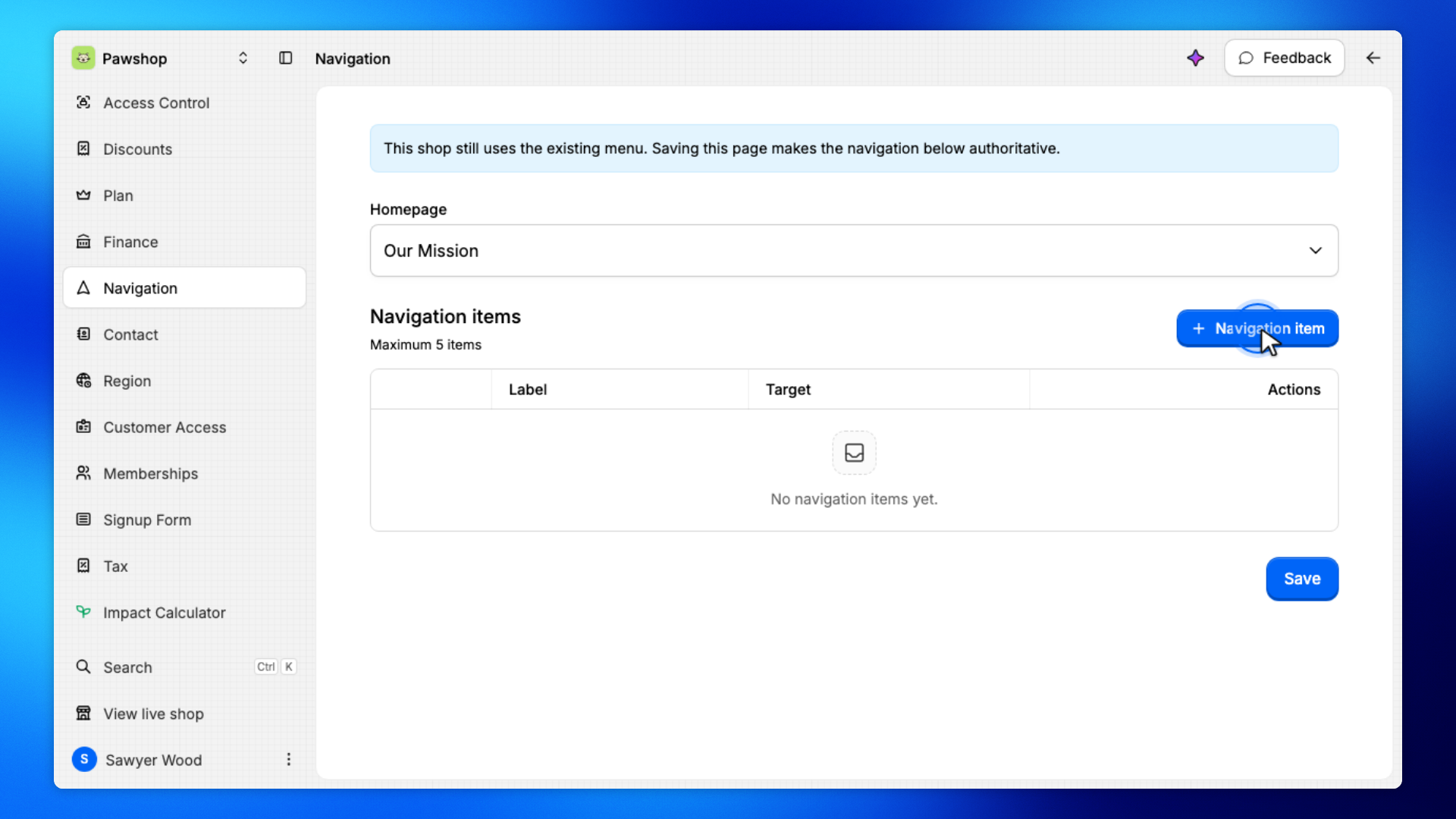Go to Discounts page
Viewport: 1456px width, 819px height.
click(x=184, y=149)
